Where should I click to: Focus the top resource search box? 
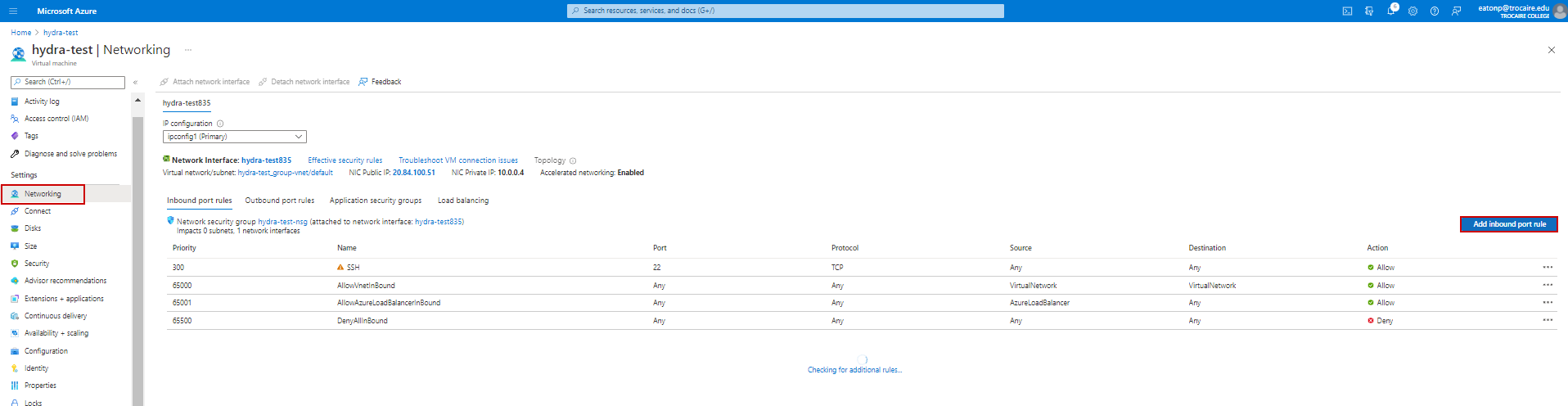click(786, 11)
